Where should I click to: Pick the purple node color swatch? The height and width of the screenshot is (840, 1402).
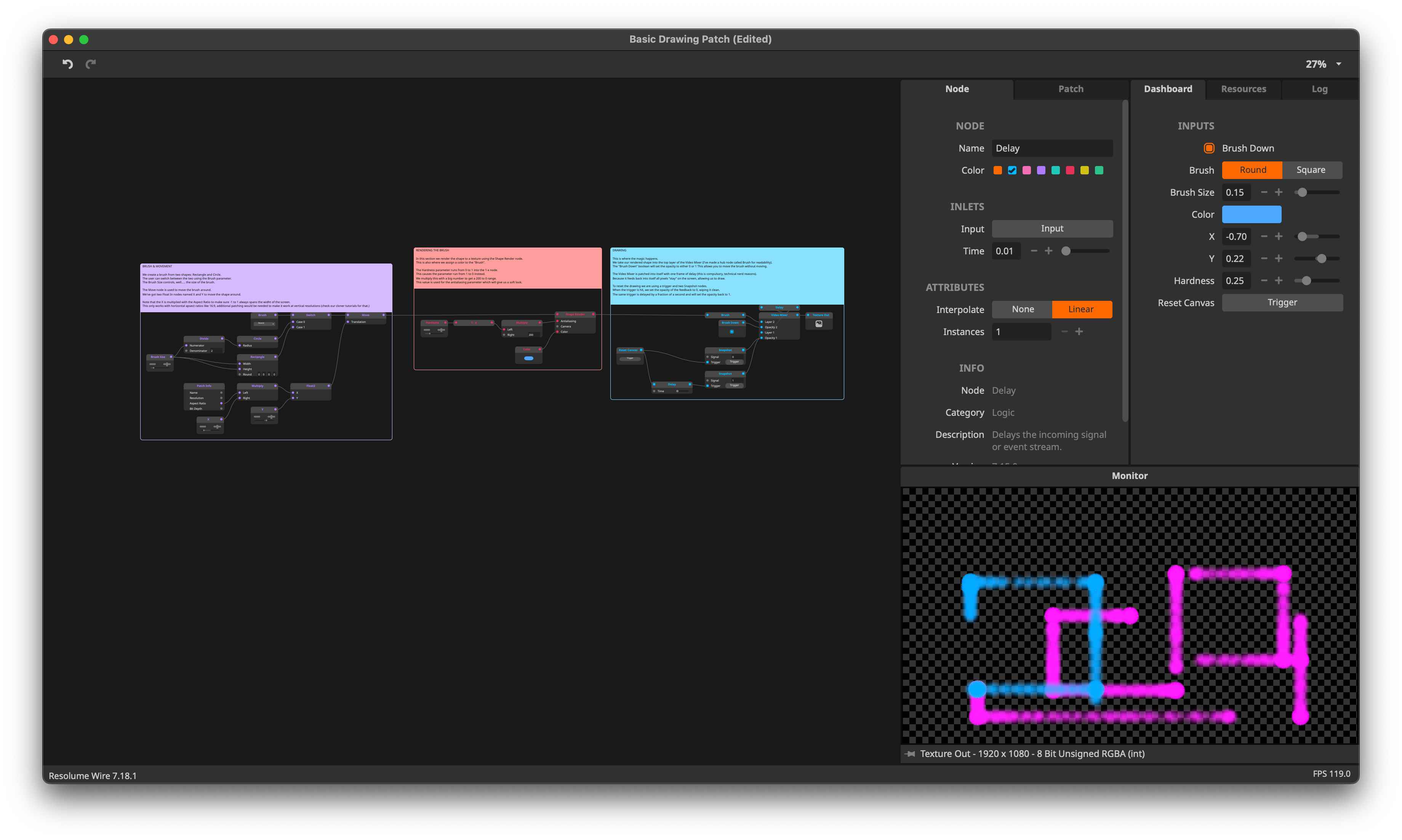pos(1041,170)
